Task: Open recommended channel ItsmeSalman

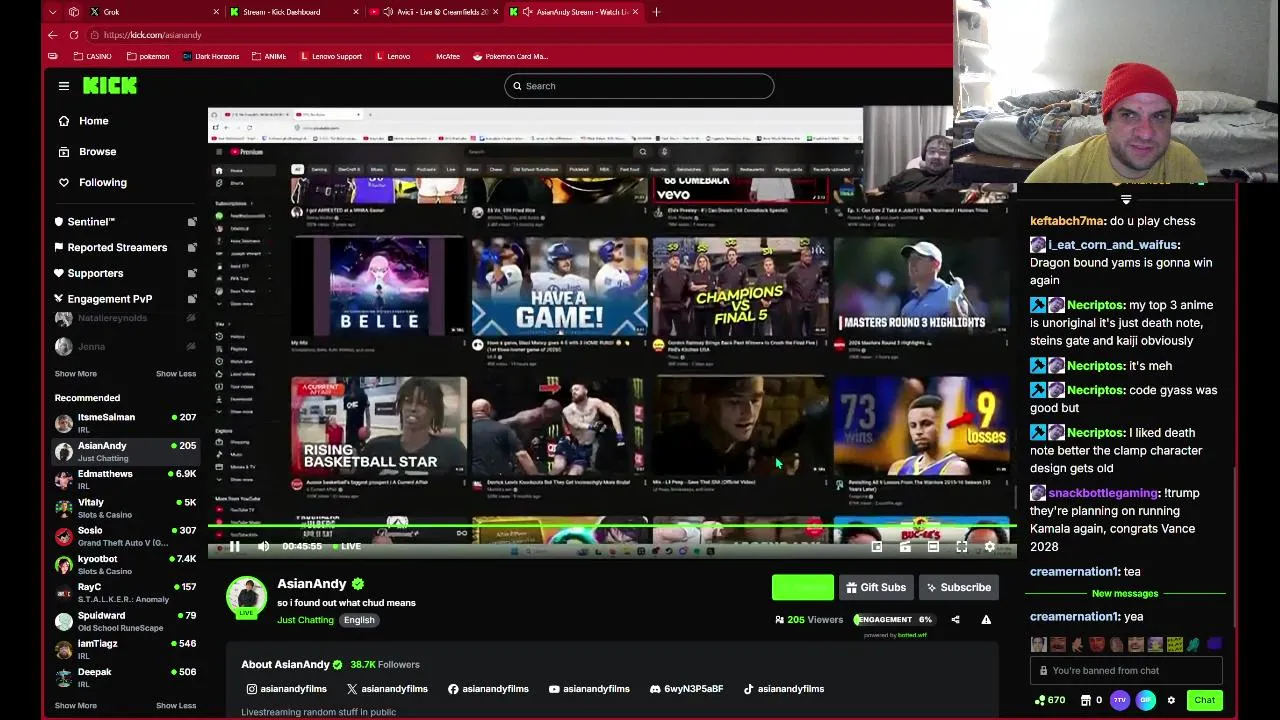Action: (125, 423)
